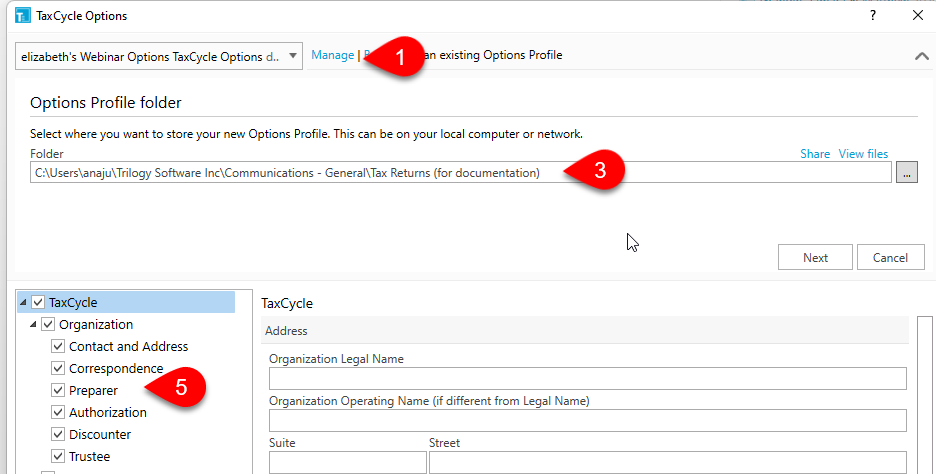This screenshot has height=474, width=936.
Task: Collapse the TaxCycle tree node
Action: tap(23, 303)
